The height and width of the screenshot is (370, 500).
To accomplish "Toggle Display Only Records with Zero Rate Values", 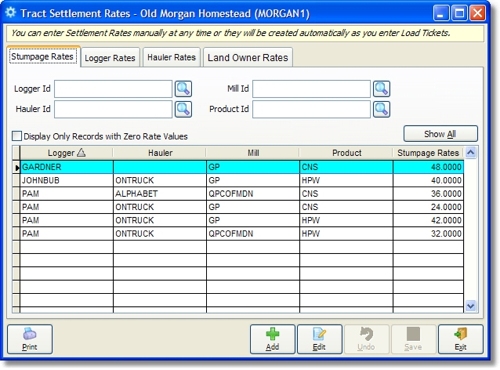I will click(x=17, y=136).
